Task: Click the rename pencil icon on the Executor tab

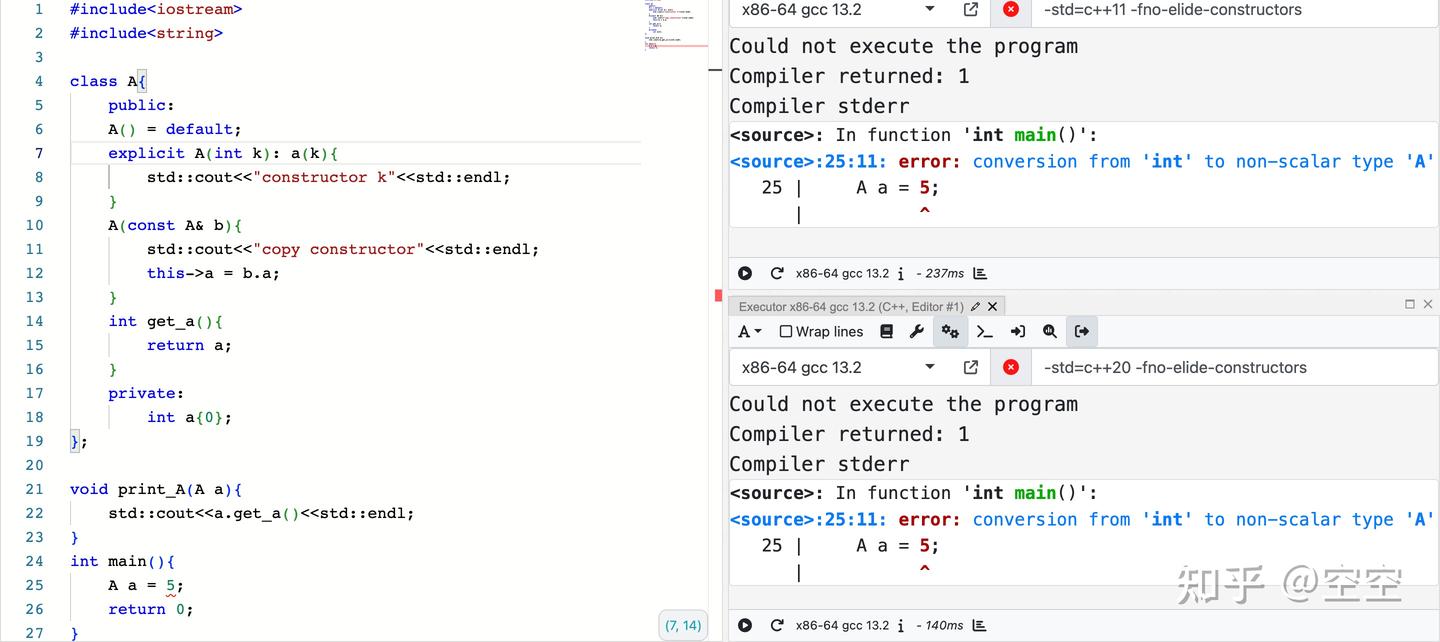Action: 975,306
